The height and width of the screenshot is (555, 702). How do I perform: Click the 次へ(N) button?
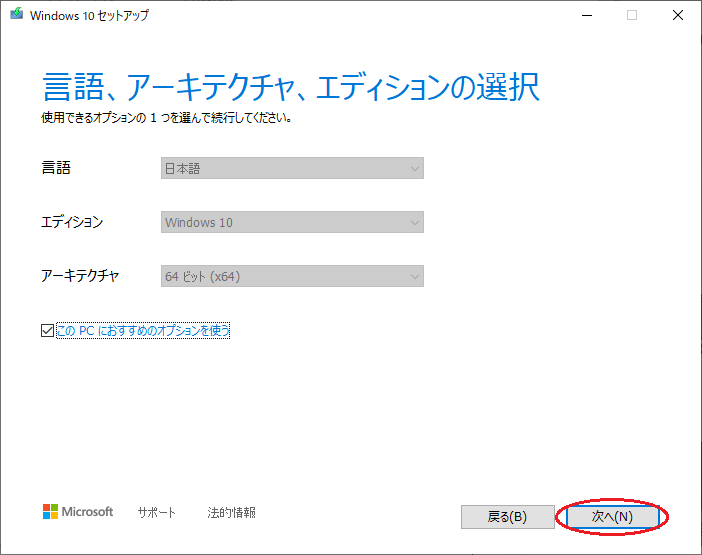click(612, 517)
